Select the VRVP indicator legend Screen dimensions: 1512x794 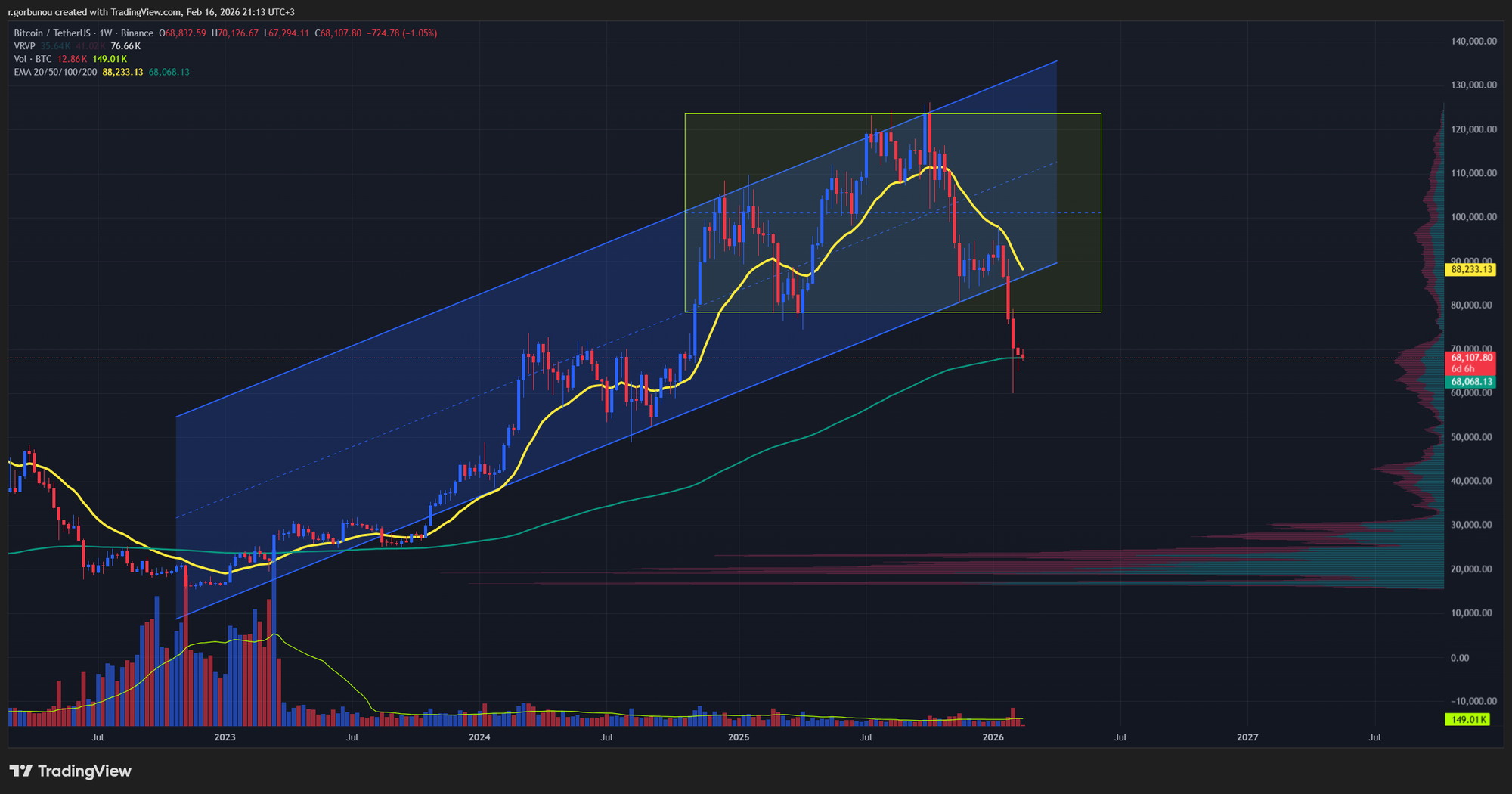(x=24, y=46)
